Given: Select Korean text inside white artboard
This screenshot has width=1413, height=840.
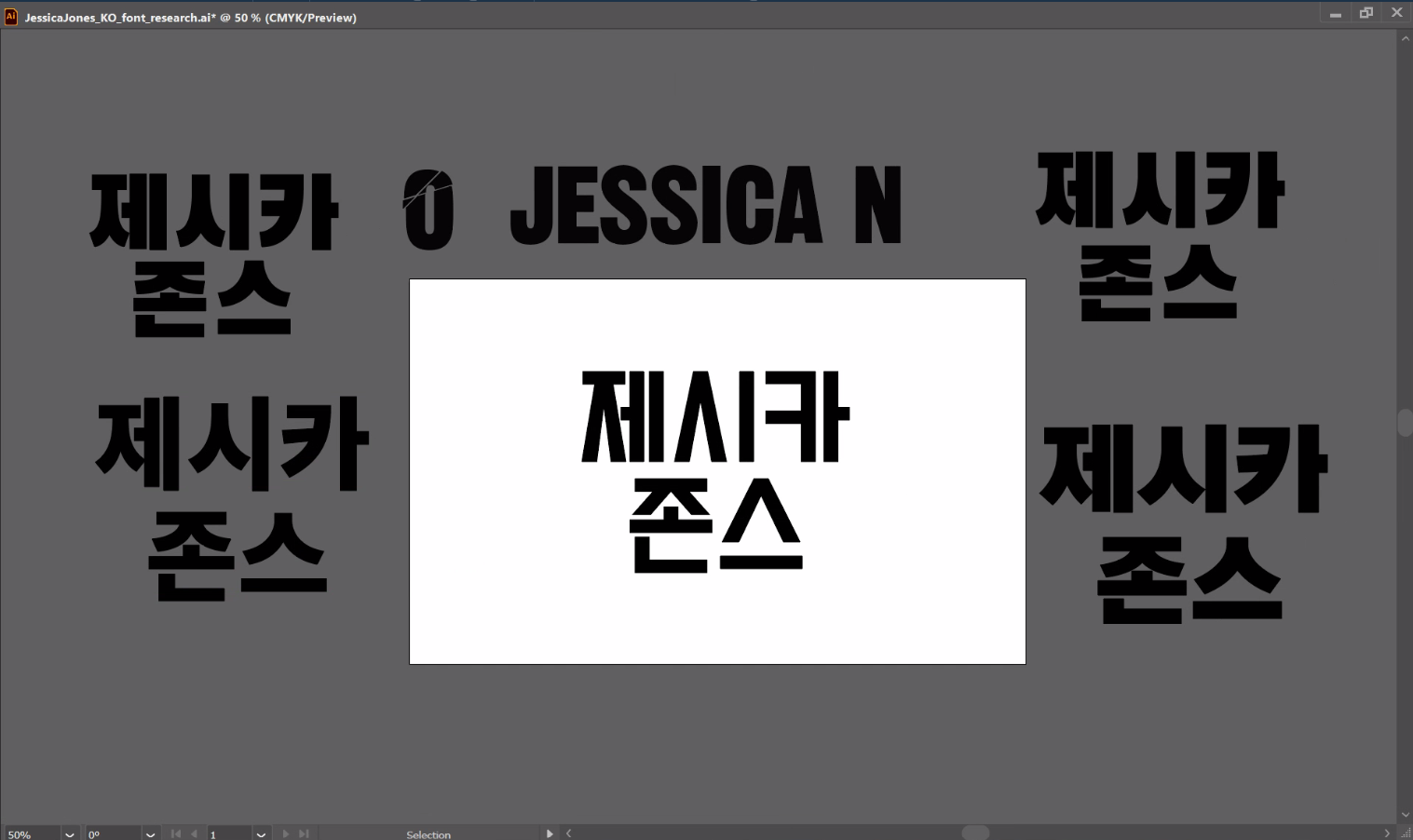Looking at the screenshot, I should point(716,470).
